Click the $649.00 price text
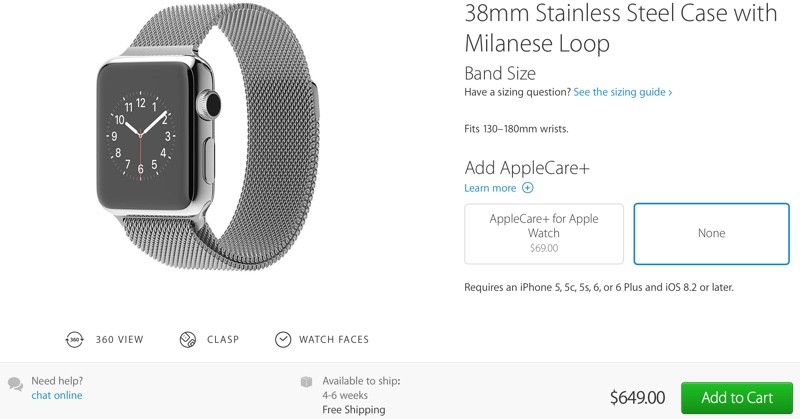Screen dimensions: 800x419 point(637,398)
